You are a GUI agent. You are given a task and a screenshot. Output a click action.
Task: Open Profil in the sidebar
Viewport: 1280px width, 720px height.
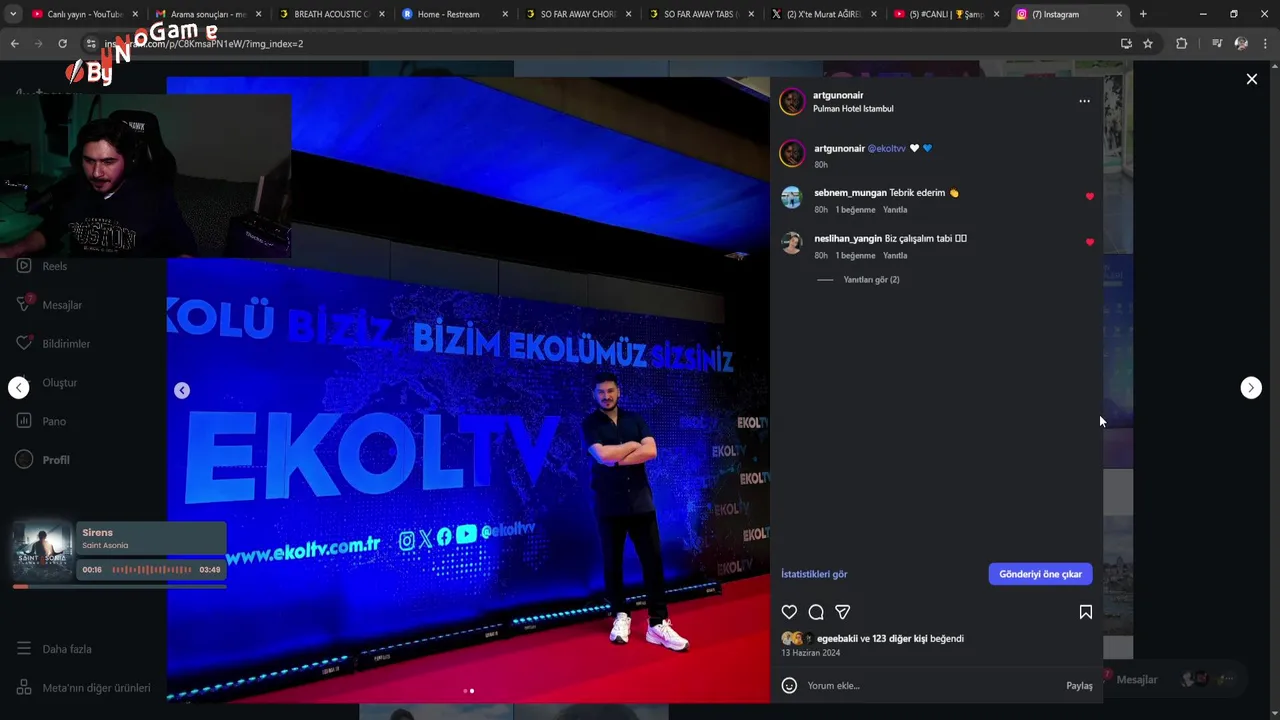click(43, 460)
